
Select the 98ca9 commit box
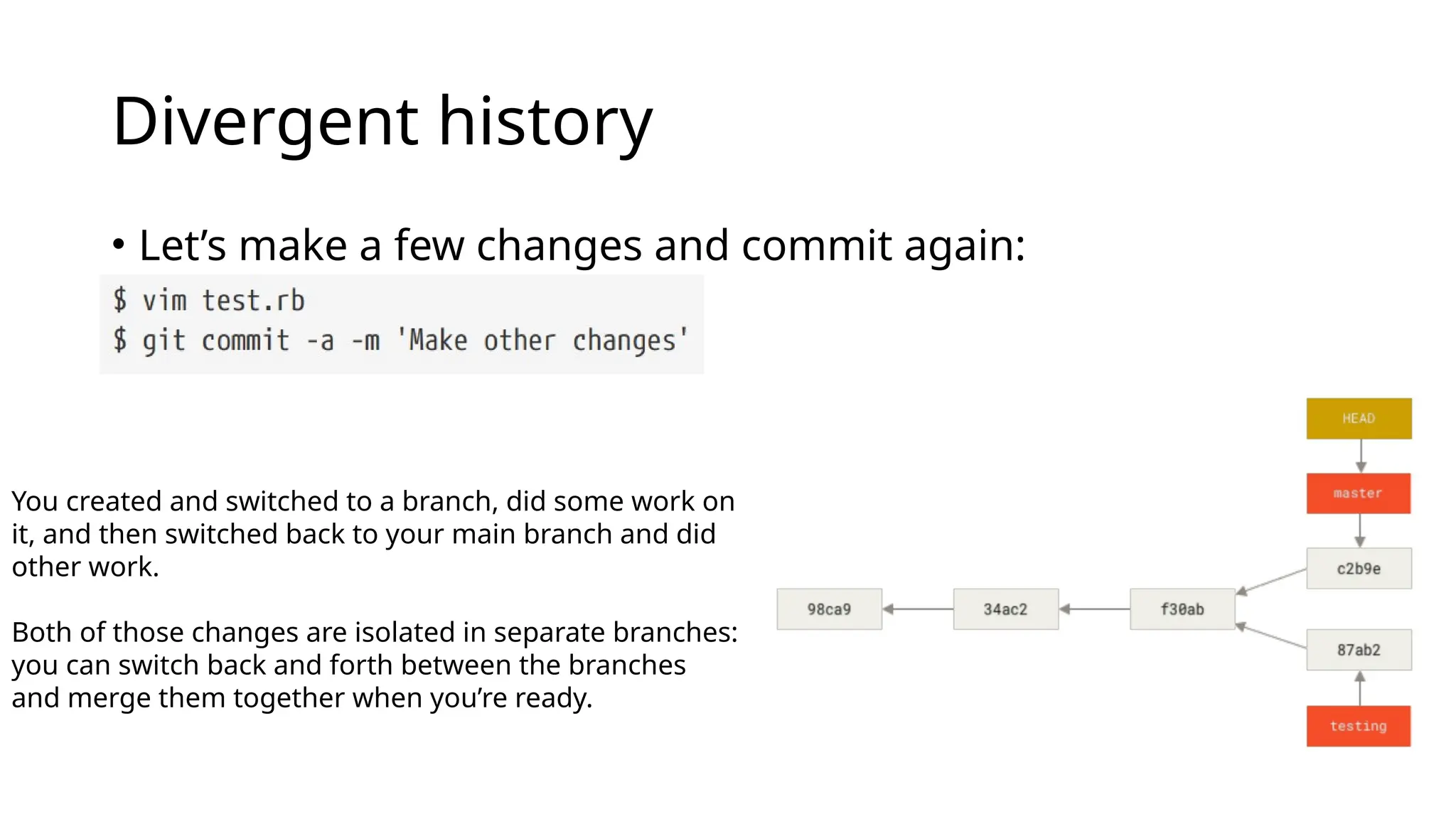pos(829,609)
